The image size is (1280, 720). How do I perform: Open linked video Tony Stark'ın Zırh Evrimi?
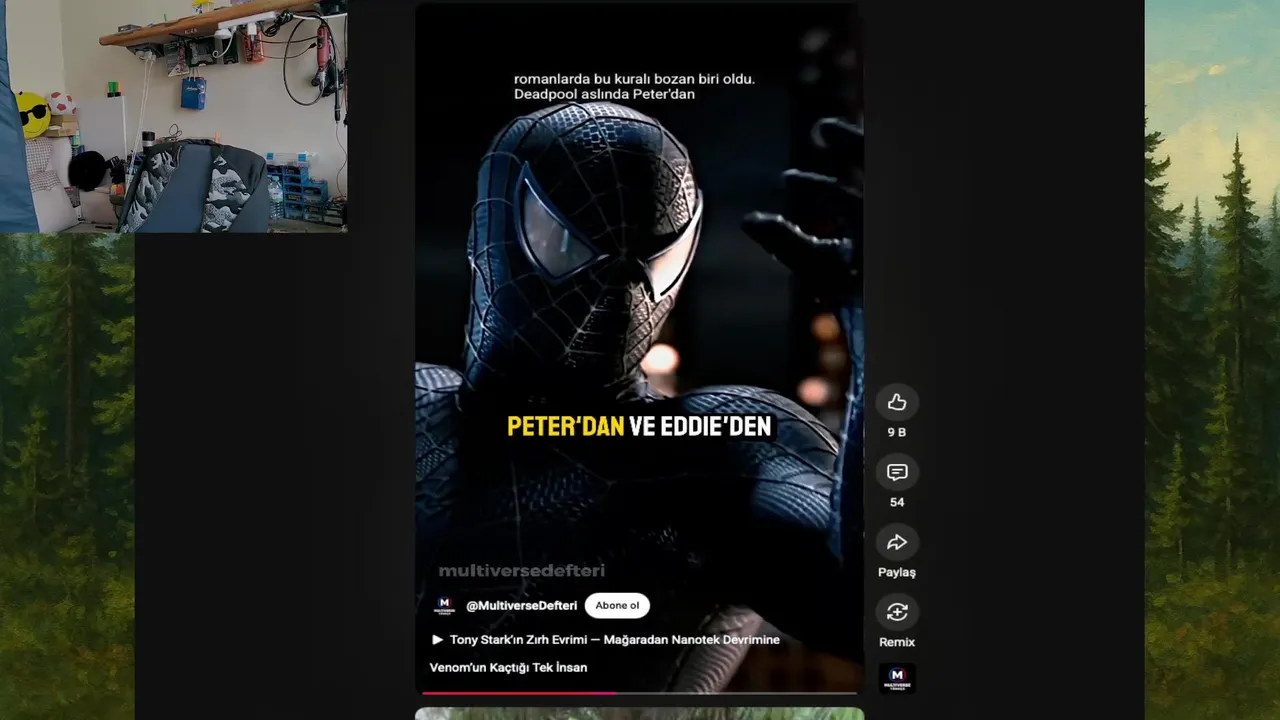tap(614, 639)
